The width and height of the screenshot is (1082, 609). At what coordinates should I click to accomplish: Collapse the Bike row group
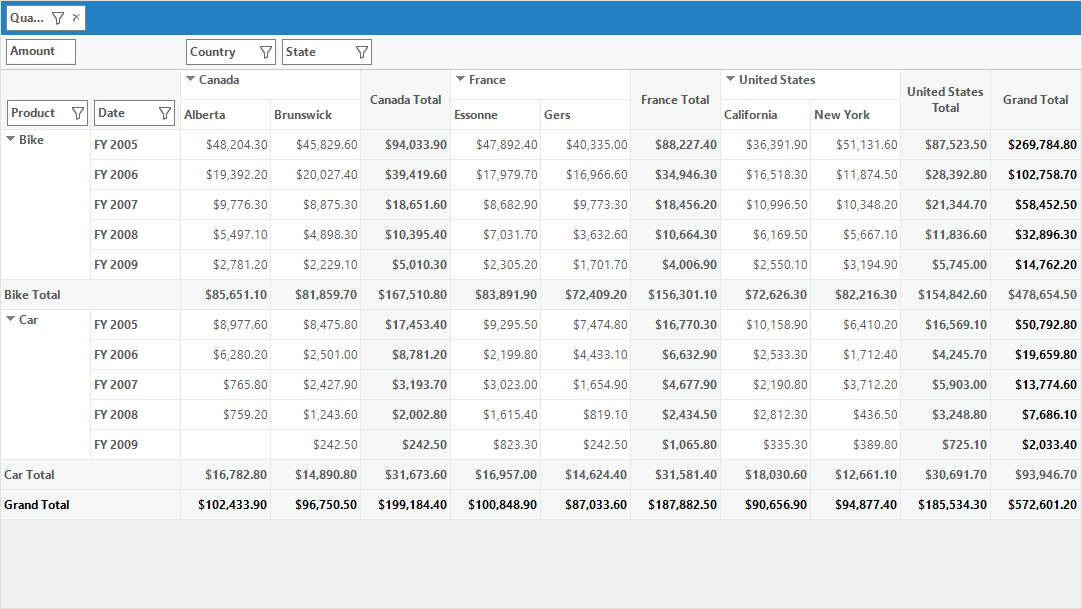[10, 139]
